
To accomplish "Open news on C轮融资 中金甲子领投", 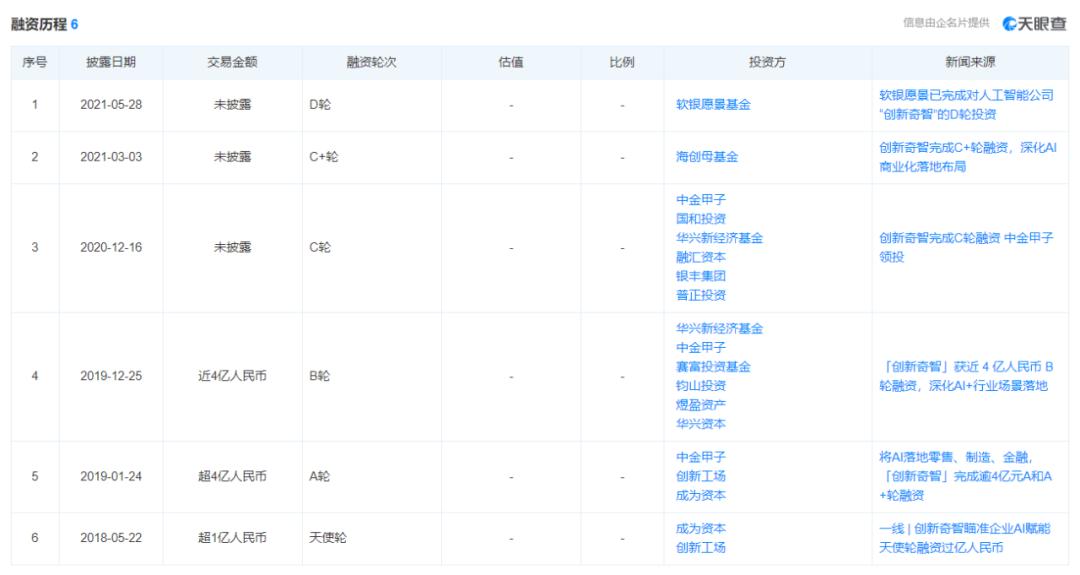I will click(966, 247).
